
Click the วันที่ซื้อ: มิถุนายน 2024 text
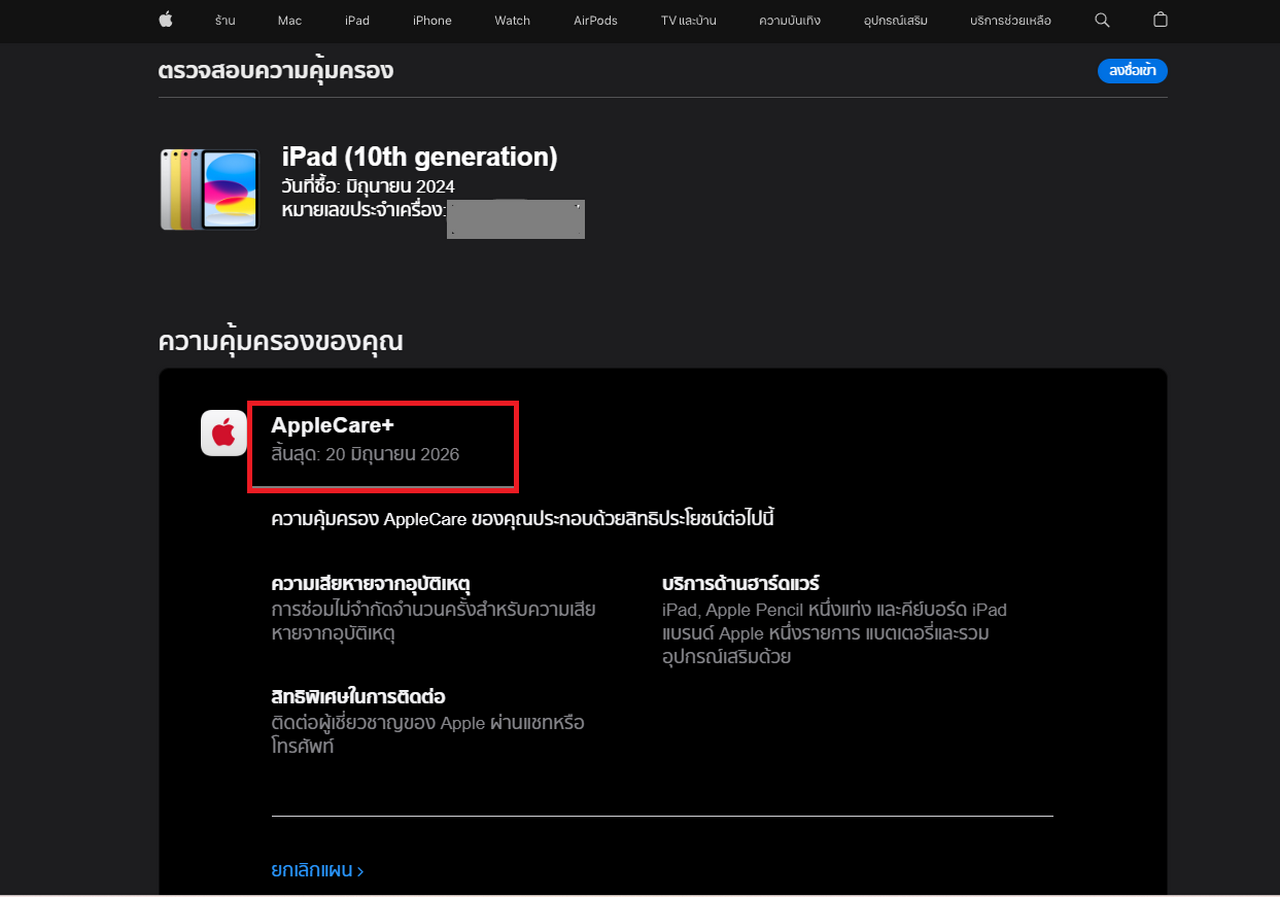tap(368, 187)
